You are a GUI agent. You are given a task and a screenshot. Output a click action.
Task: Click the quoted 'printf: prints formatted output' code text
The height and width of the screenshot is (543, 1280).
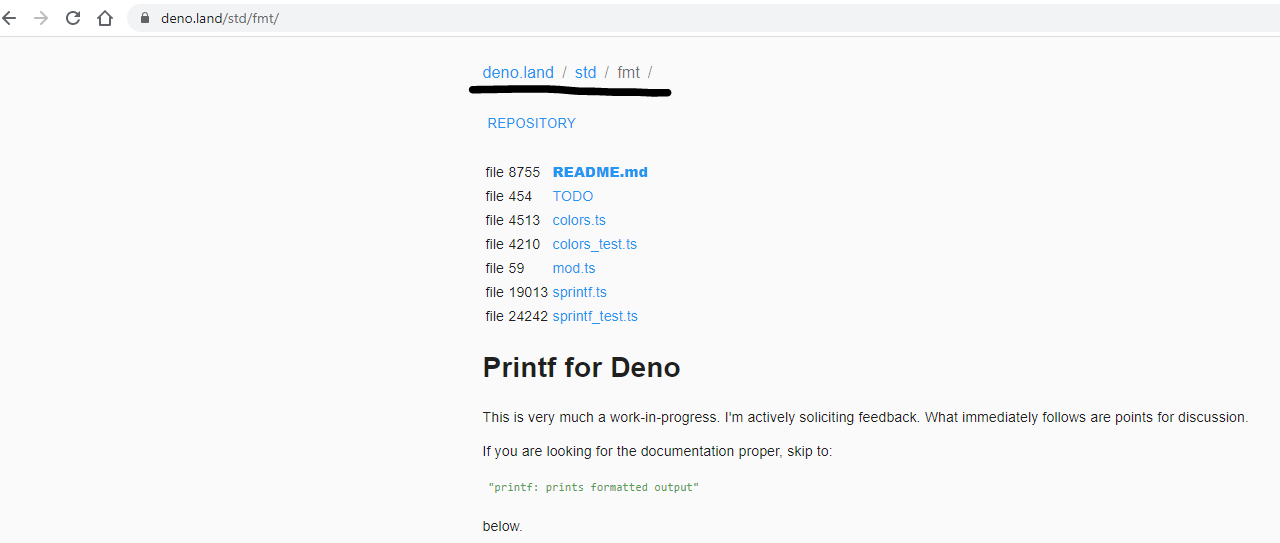tap(593, 487)
